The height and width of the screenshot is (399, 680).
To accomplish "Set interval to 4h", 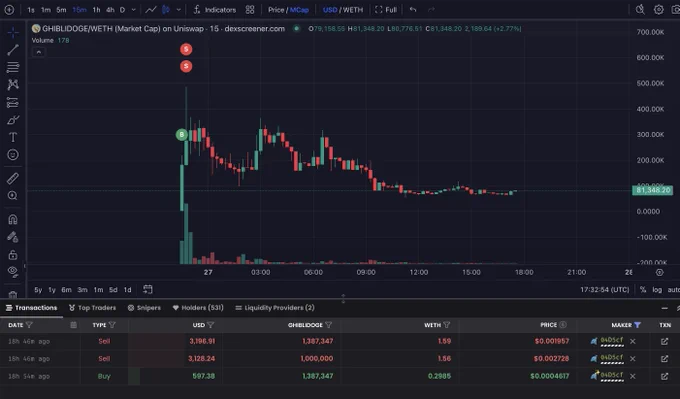I will pos(110,10).
